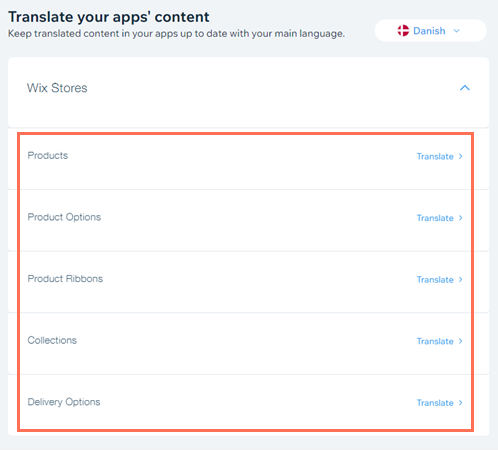Collapse the Wix Stores section chevron
The width and height of the screenshot is (498, 450).
[465, 88]
